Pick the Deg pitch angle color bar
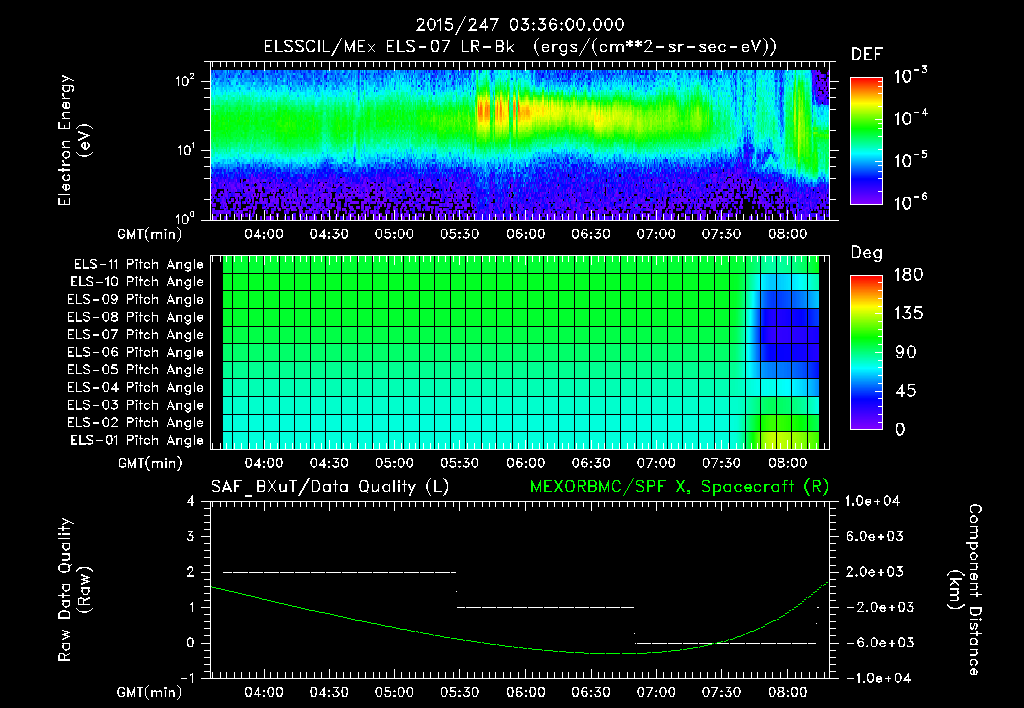The image size is (1024, 708). point(866,353)
